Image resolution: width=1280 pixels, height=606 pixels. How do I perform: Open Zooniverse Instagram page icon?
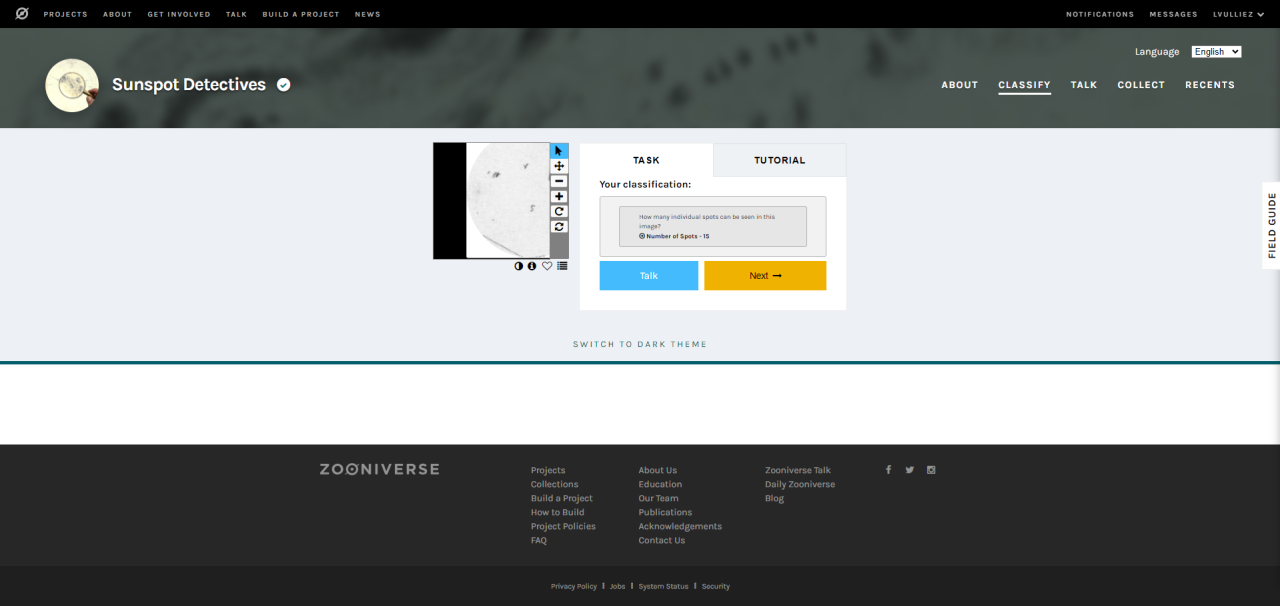pos(931,470)
